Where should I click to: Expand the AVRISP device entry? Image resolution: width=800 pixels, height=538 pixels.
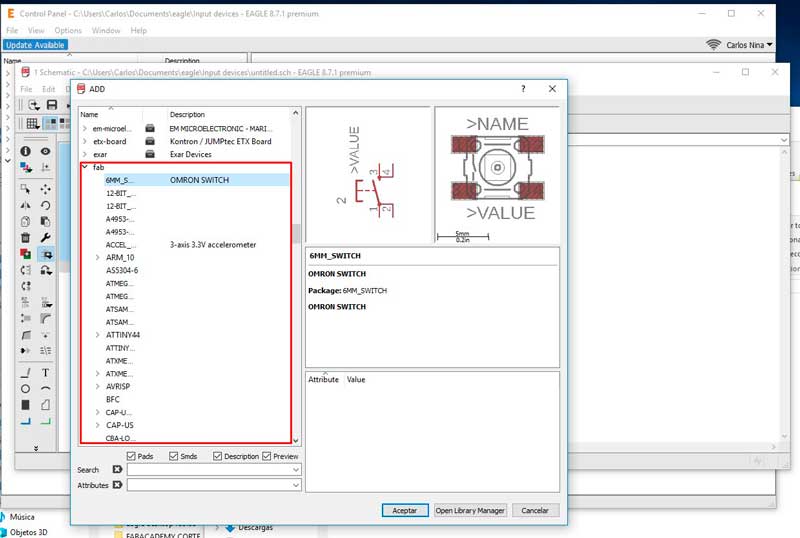pos(97,386)
